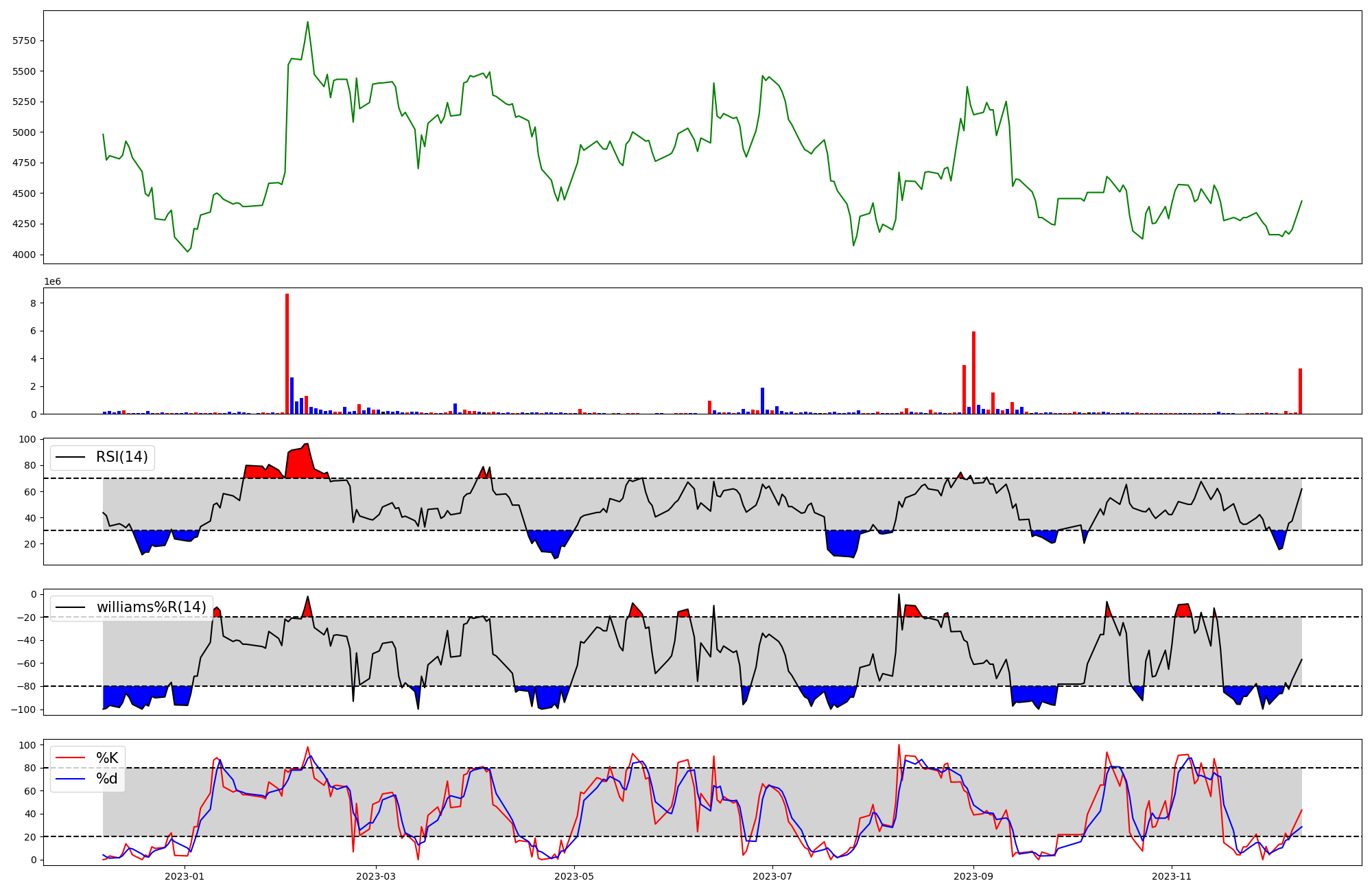Click the 2023-09 x-axis date label

pyautogui.click(x=973, y=876)
